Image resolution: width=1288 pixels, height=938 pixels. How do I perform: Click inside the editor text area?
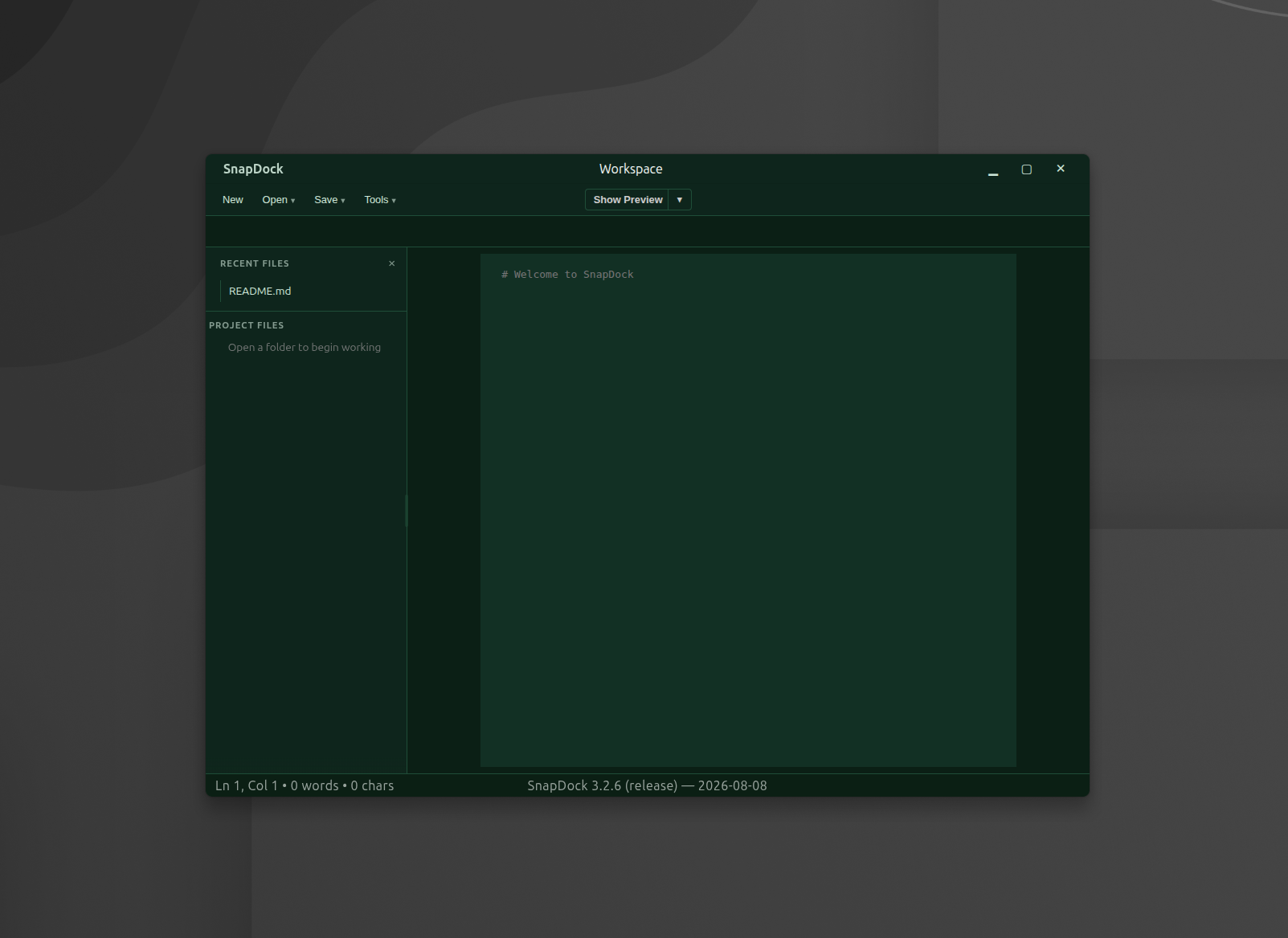tap(748, 510)
